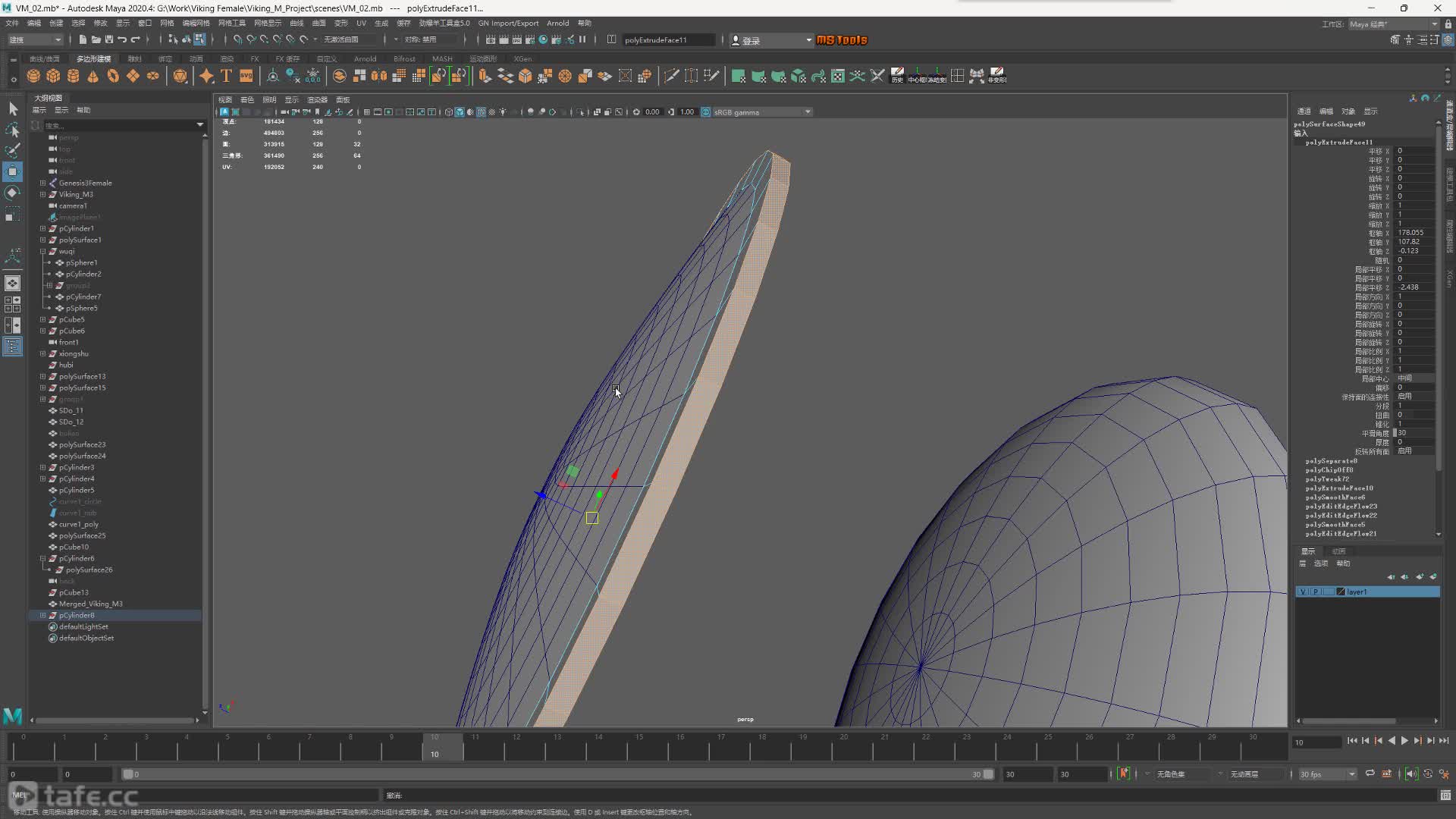Viewport: 1456px width, 819px height.
Task: Click the Multi-Cut tool shelf icon
Action: (671, 76)
